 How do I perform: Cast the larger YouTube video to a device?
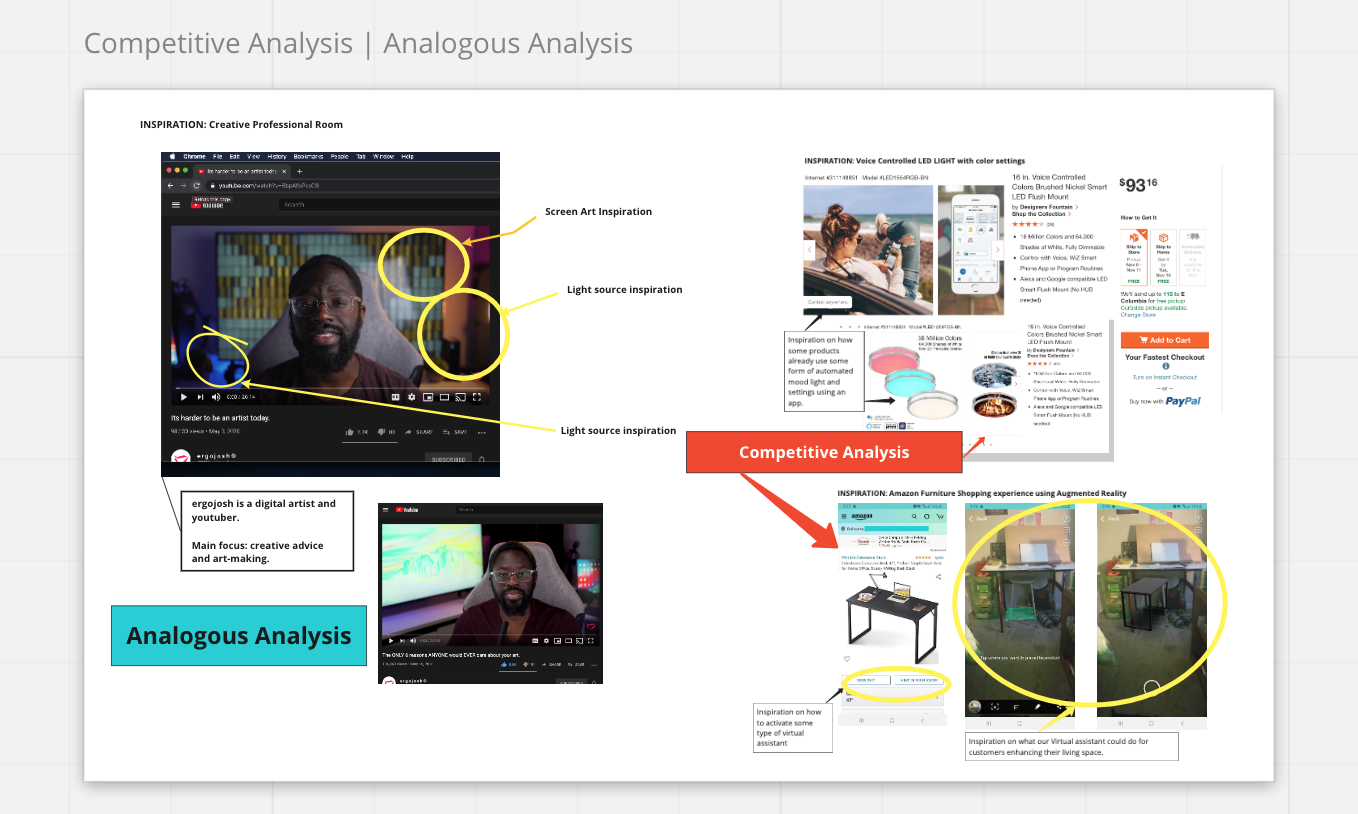pyautogui.click(x=460, y=397)
